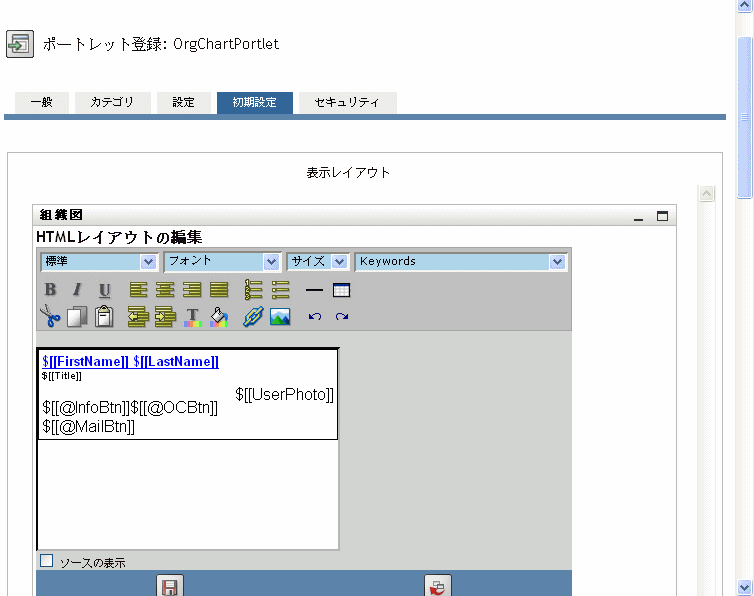754x596 pixels.
Task: Switch to 一般 tab
Action: (42, 102)
